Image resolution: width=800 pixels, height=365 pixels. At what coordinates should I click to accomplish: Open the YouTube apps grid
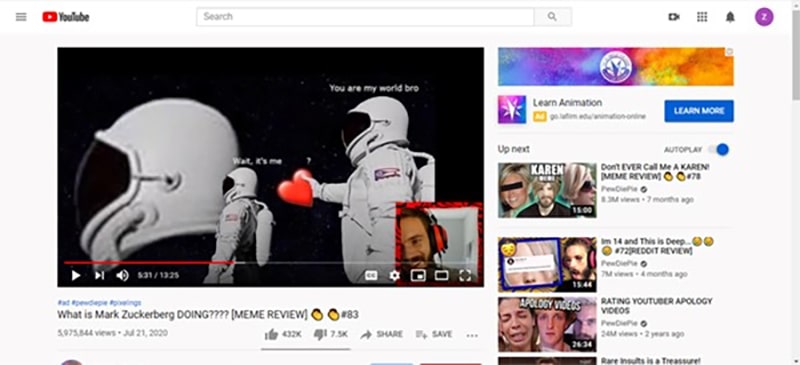[x=702, y=17]
